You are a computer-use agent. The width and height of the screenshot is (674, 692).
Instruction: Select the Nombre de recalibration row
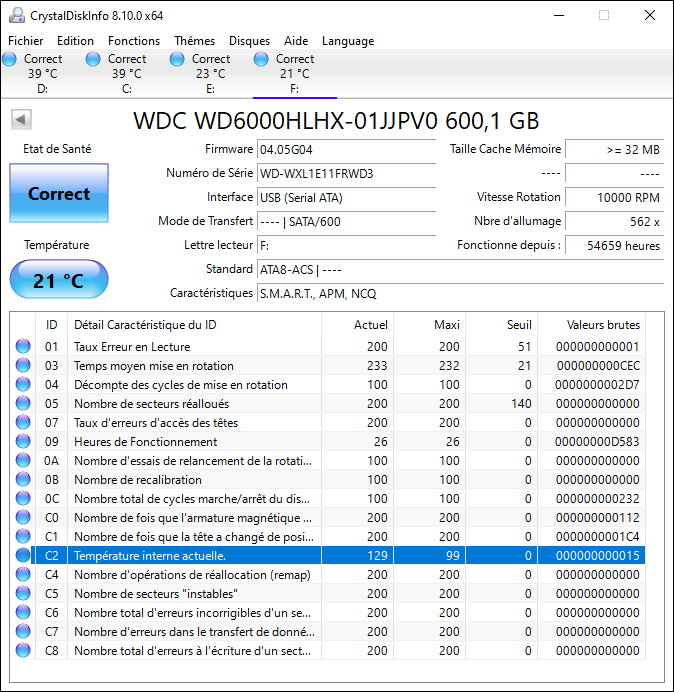328,479
